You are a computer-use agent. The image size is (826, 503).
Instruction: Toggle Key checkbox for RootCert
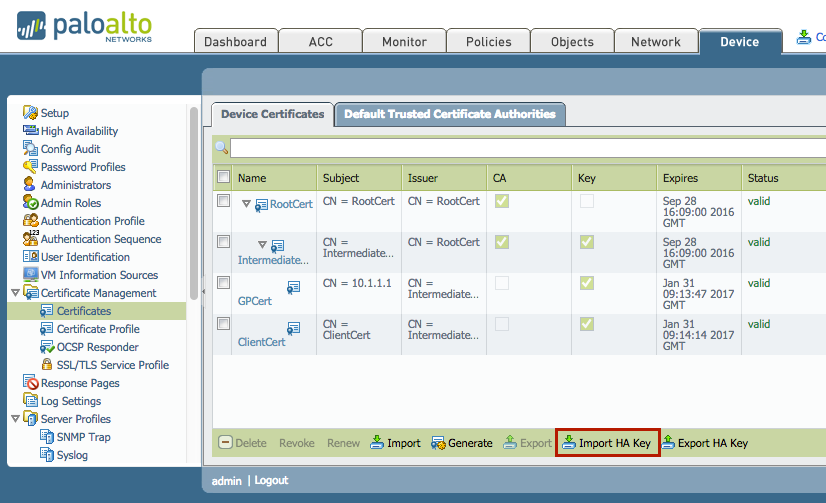coord(587,201)
